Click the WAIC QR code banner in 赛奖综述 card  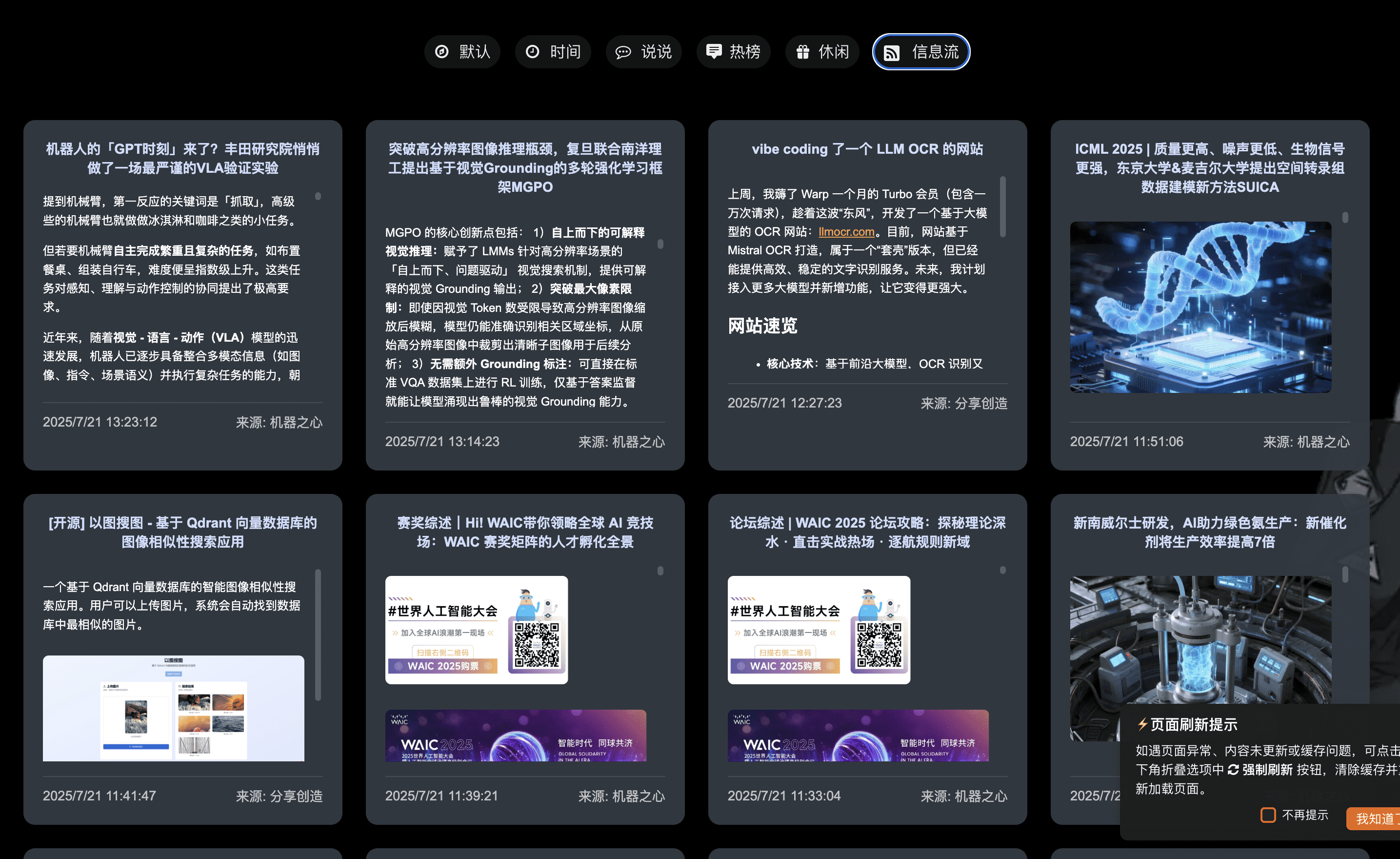point(476,630)
